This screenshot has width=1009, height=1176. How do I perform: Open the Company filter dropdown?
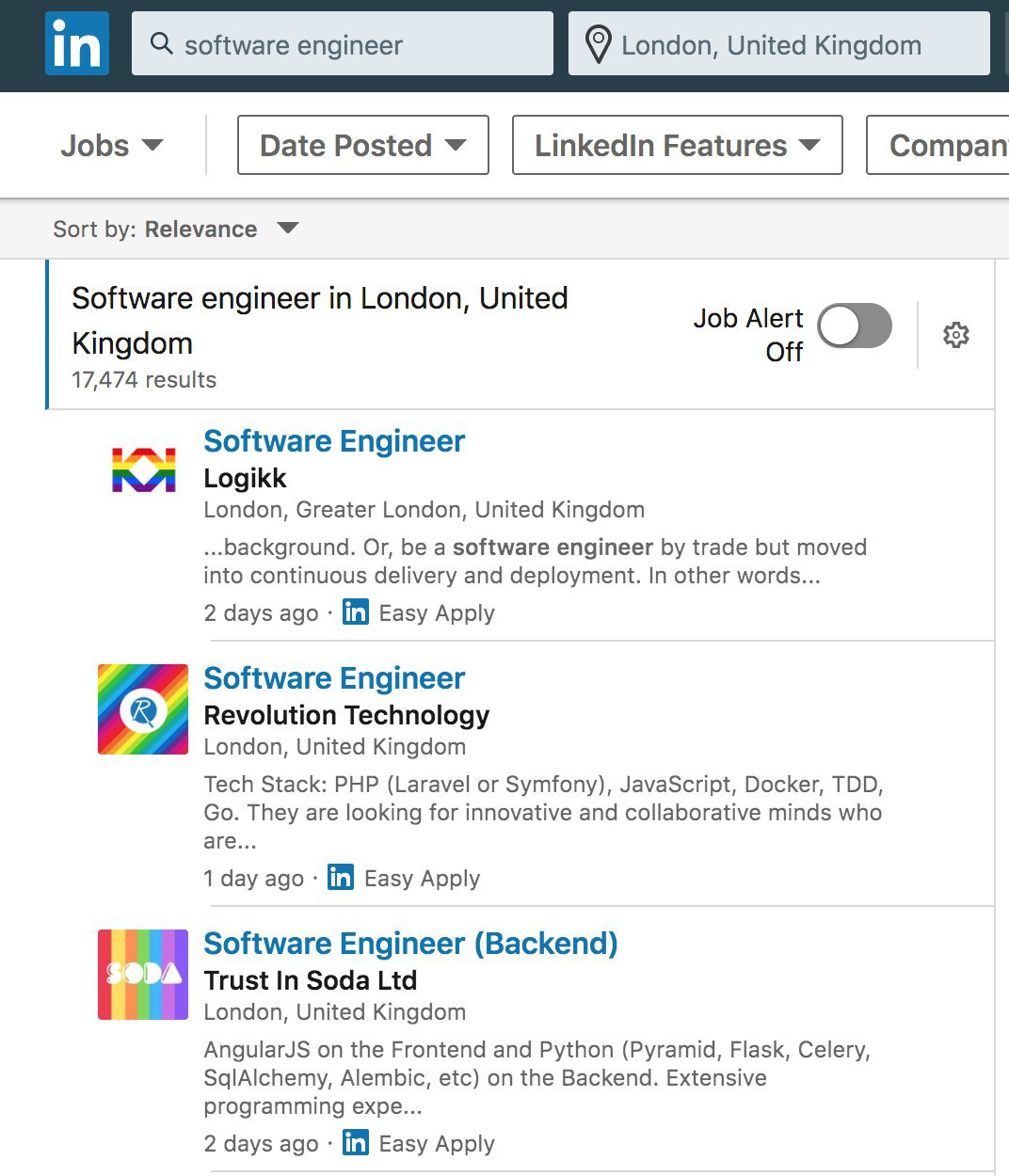(x=938, y=145)
